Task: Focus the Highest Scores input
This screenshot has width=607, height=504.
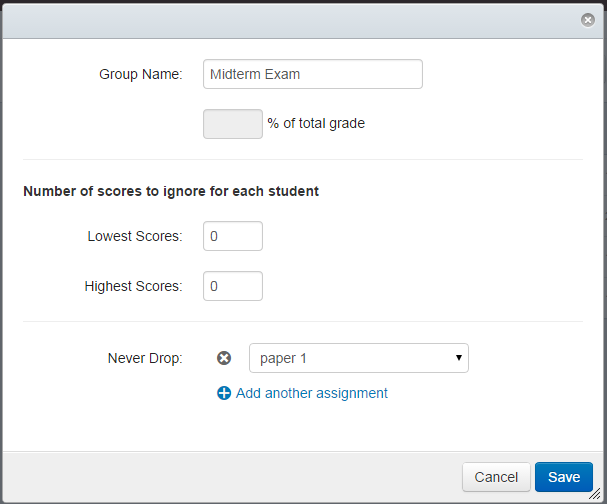Action: pos(233,286)
